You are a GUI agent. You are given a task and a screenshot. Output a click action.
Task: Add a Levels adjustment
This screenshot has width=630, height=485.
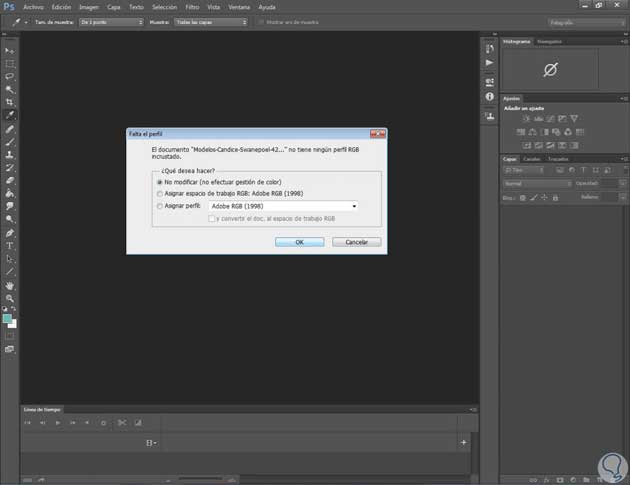point(538,119)
